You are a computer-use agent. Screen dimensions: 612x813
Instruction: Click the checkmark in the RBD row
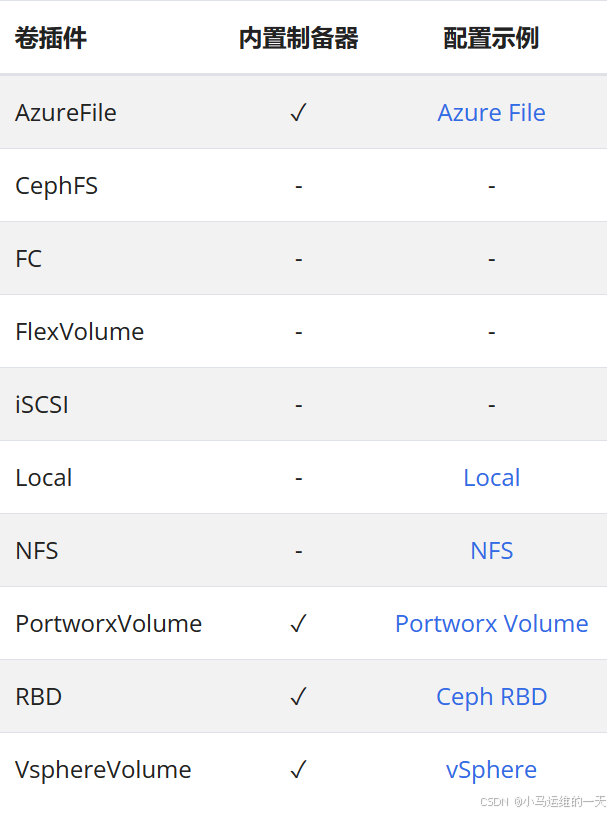298,696
